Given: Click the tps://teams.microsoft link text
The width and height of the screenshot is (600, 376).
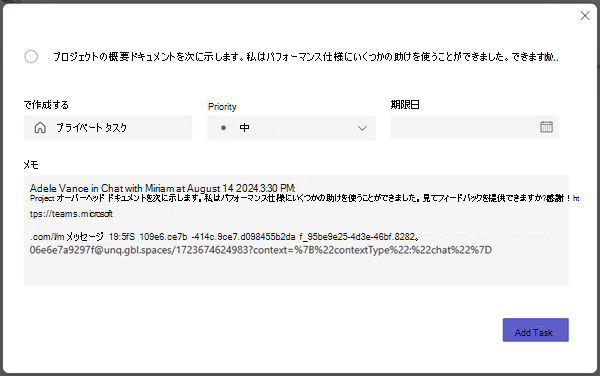Looking at the screenshot, I should [71, 213].
